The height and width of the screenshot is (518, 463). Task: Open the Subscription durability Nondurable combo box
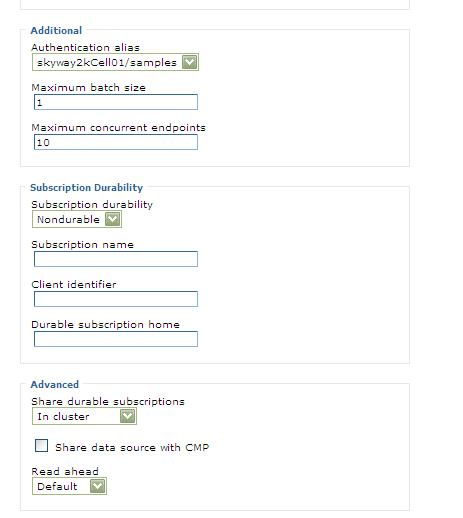click(77, 219)
